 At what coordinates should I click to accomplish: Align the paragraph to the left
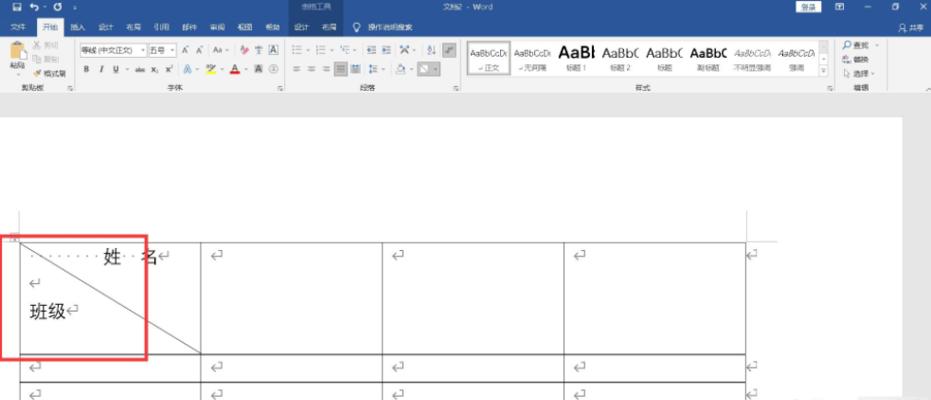click(x=296, y=69)
